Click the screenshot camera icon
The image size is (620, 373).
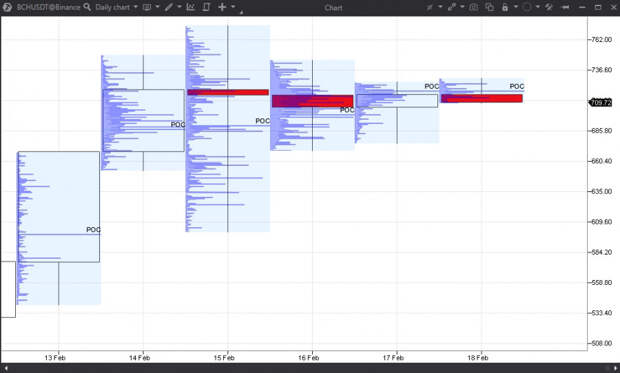(473, 7)
